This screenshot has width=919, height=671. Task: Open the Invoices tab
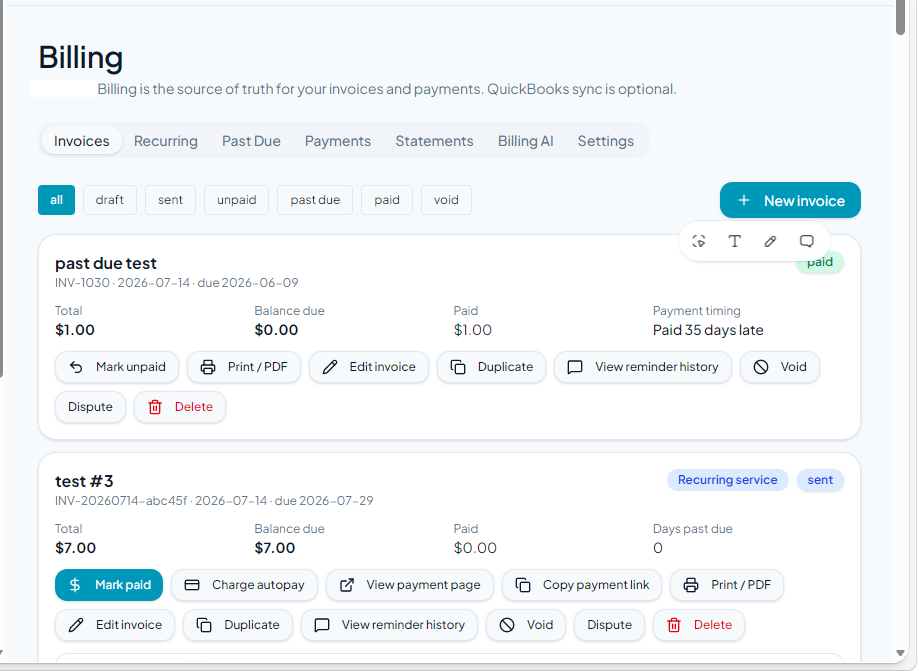[81, 141]
